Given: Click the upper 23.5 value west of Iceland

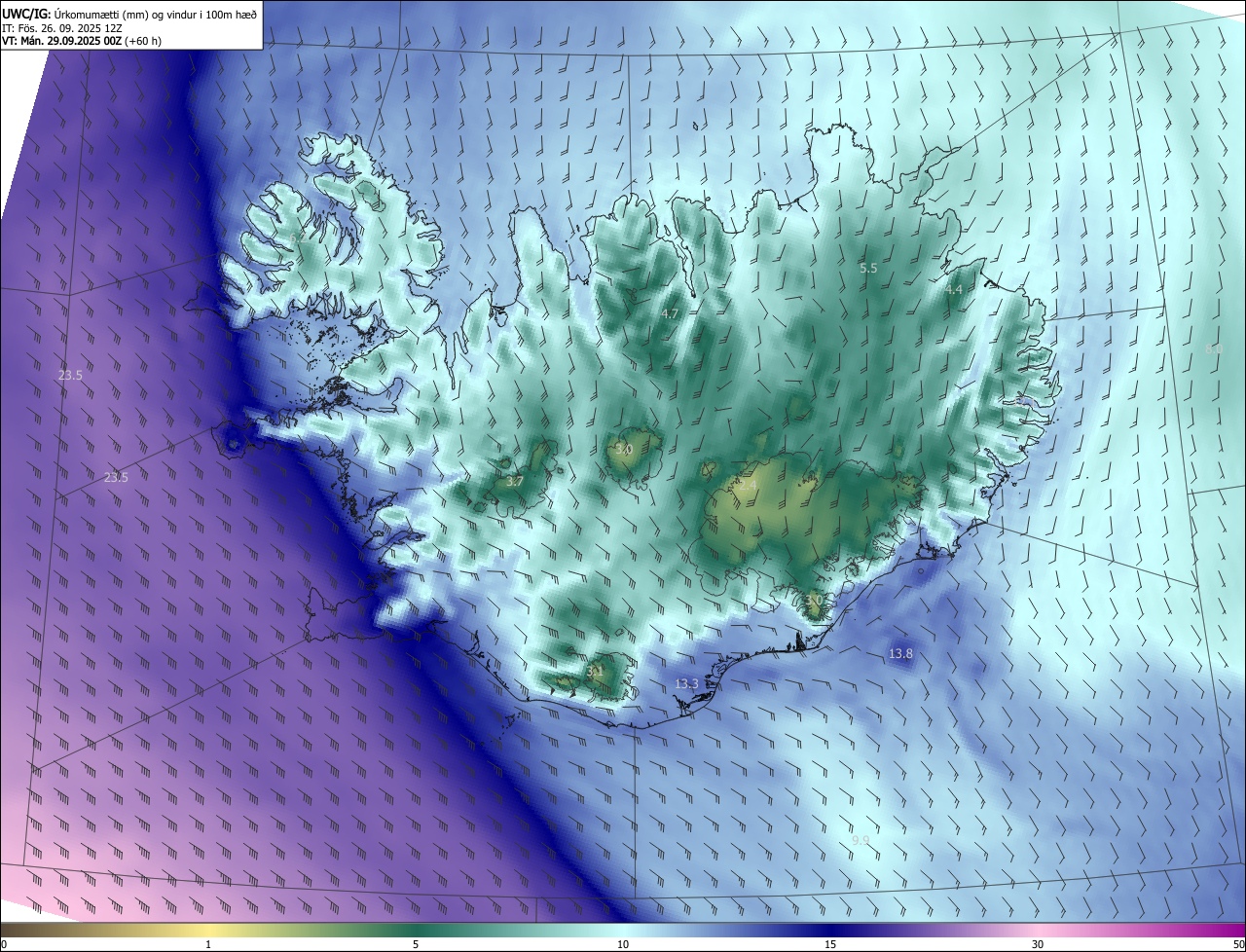Looking at the screenshot, I should (x=70, y=375).
